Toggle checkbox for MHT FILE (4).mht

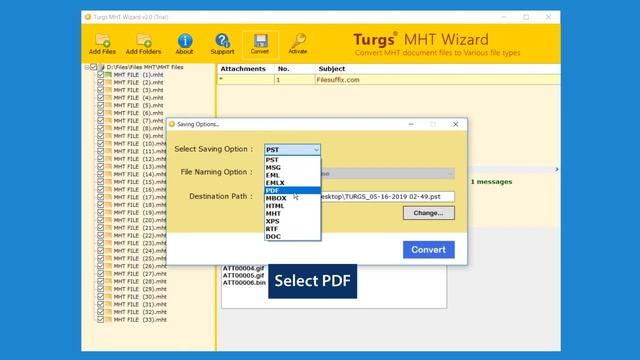100,98
